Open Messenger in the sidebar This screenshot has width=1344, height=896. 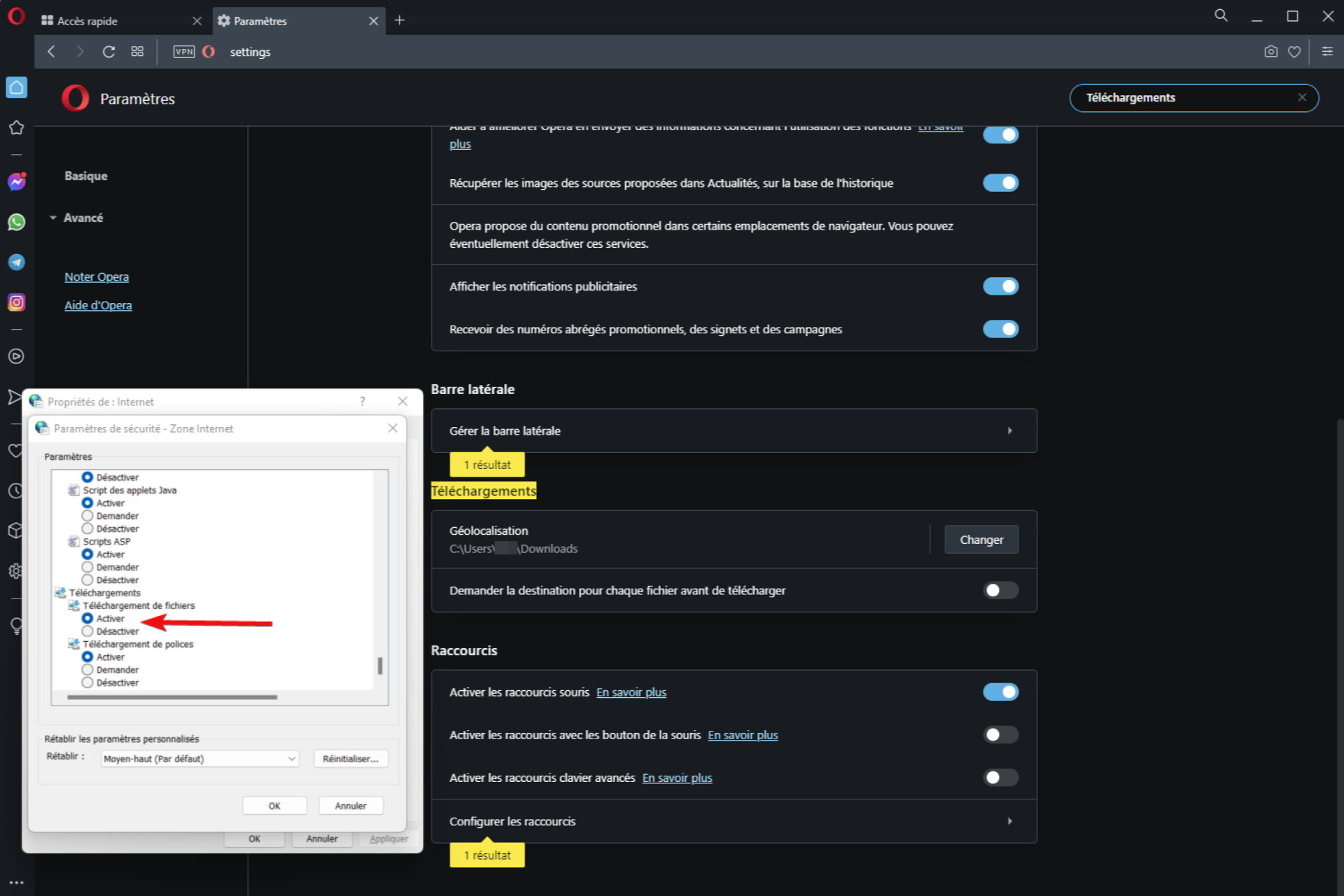(16, 182)
